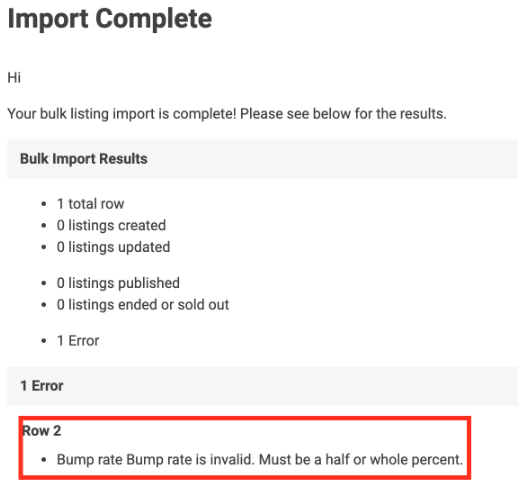524x487 pixels.
Task: Click the 1 Error section header
Action: click(x=262, y=386)
